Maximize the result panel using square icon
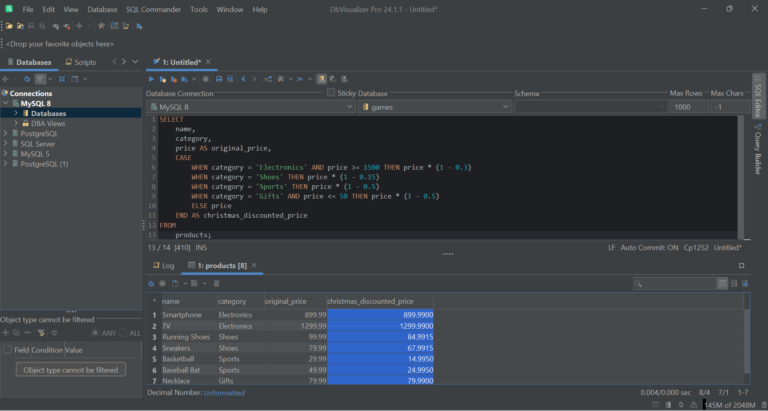This screenshot has width=768, height=411. 741,266
